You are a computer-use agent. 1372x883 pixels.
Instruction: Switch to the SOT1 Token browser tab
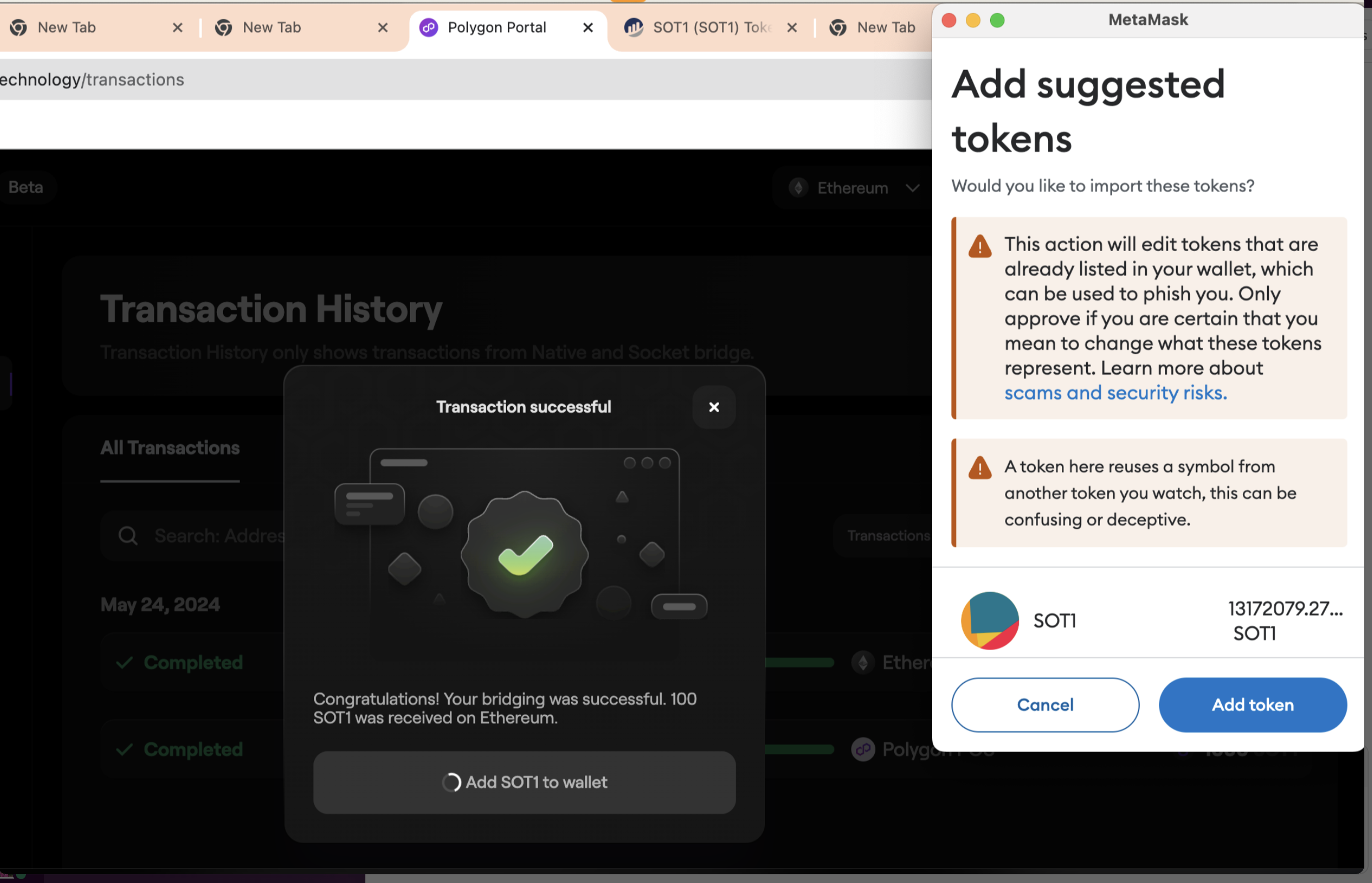coord(711,27)
